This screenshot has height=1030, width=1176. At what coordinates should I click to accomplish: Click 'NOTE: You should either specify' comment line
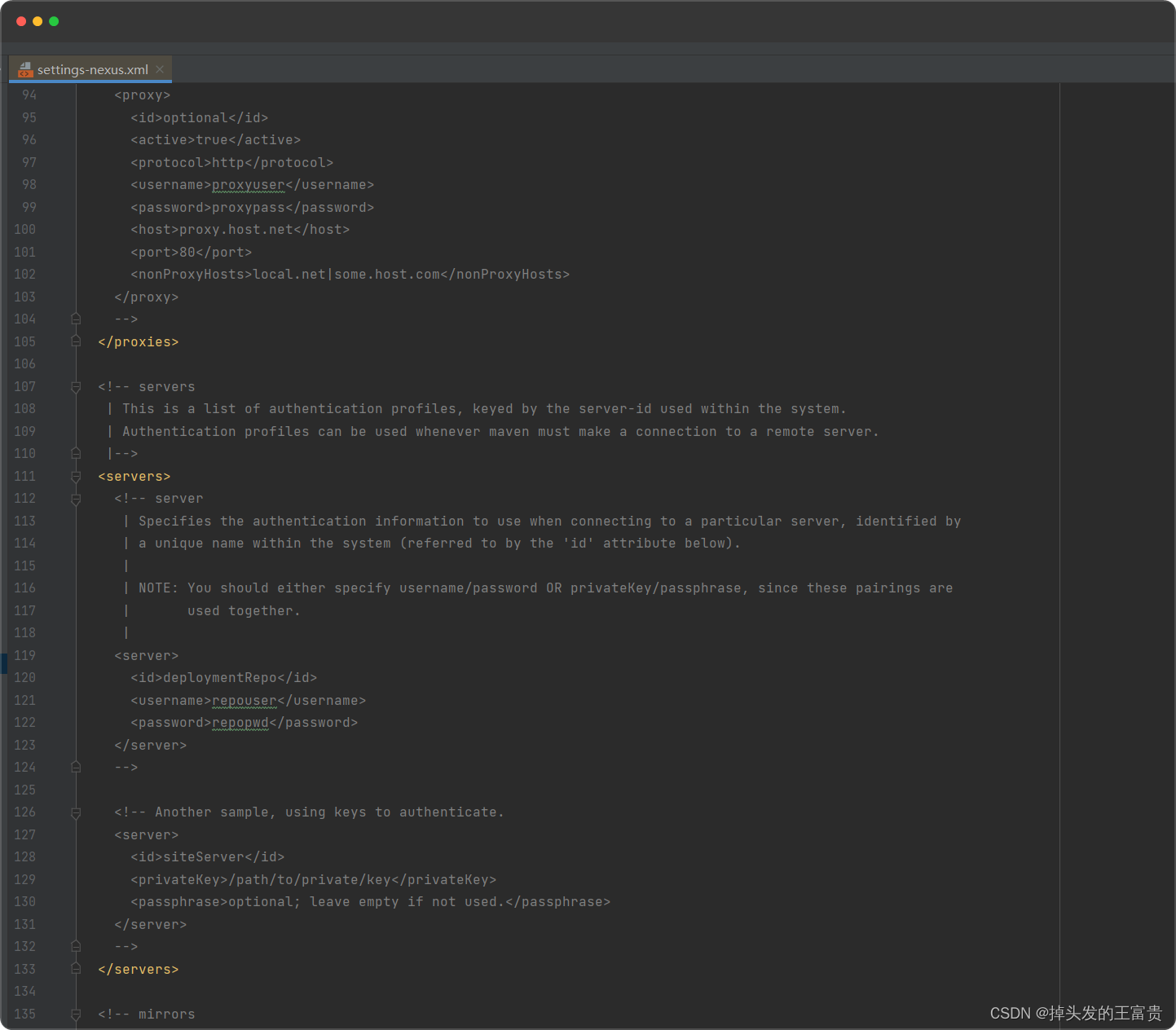coord(538,588)
